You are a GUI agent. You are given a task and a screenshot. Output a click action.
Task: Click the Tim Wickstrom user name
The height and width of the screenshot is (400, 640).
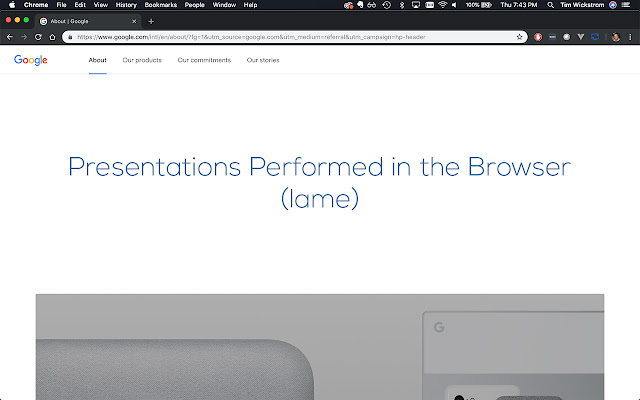(582, 5)
